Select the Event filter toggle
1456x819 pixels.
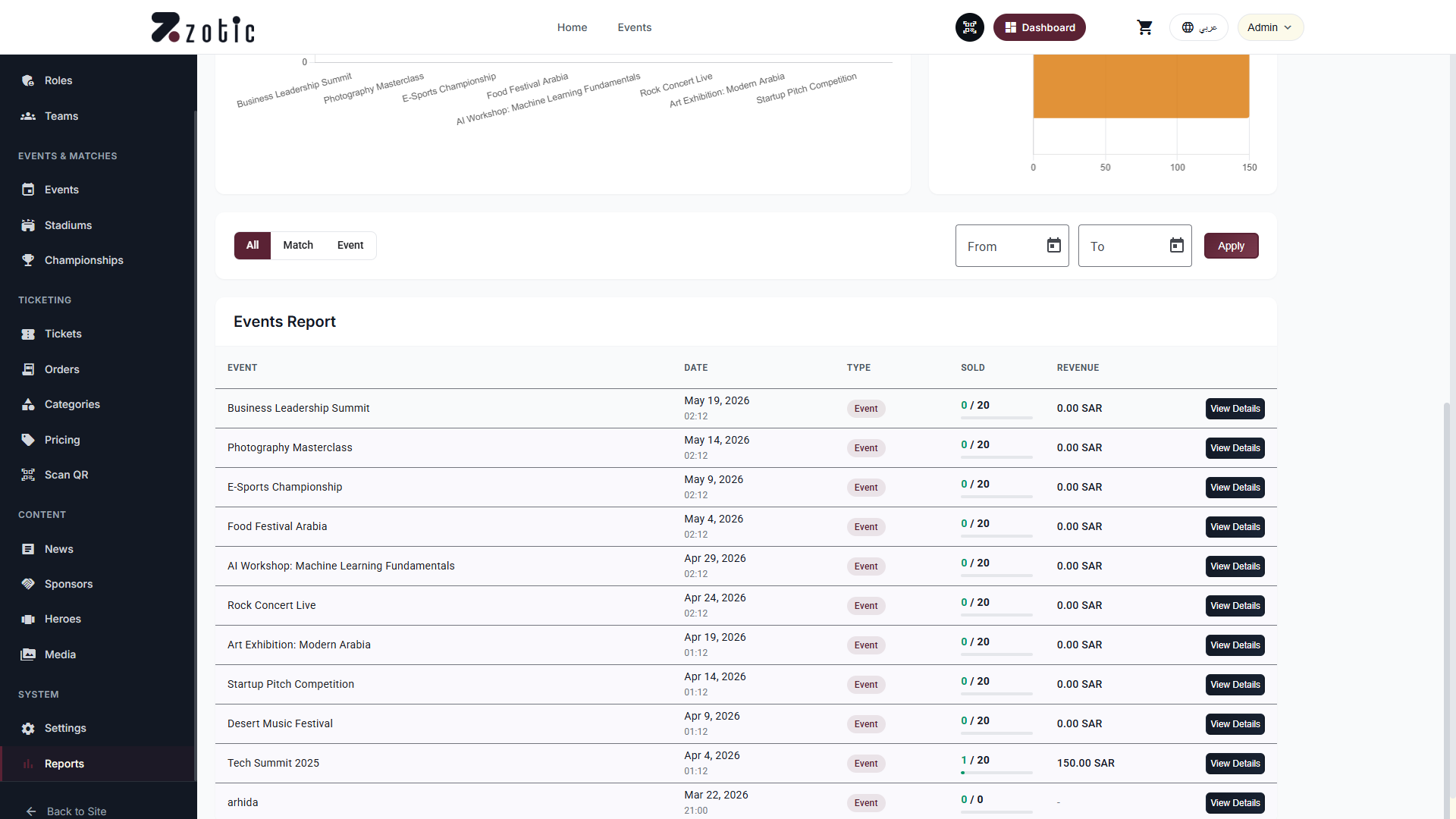[350, 245]
